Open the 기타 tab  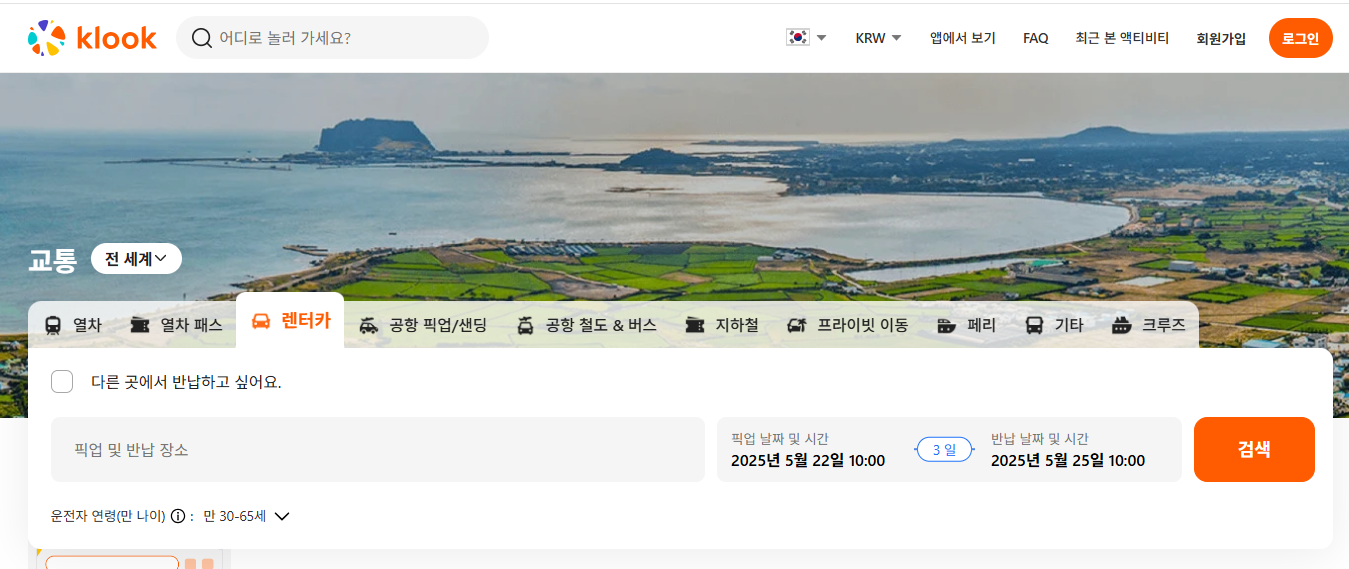pyautogui.click(x=1055, y=325)
